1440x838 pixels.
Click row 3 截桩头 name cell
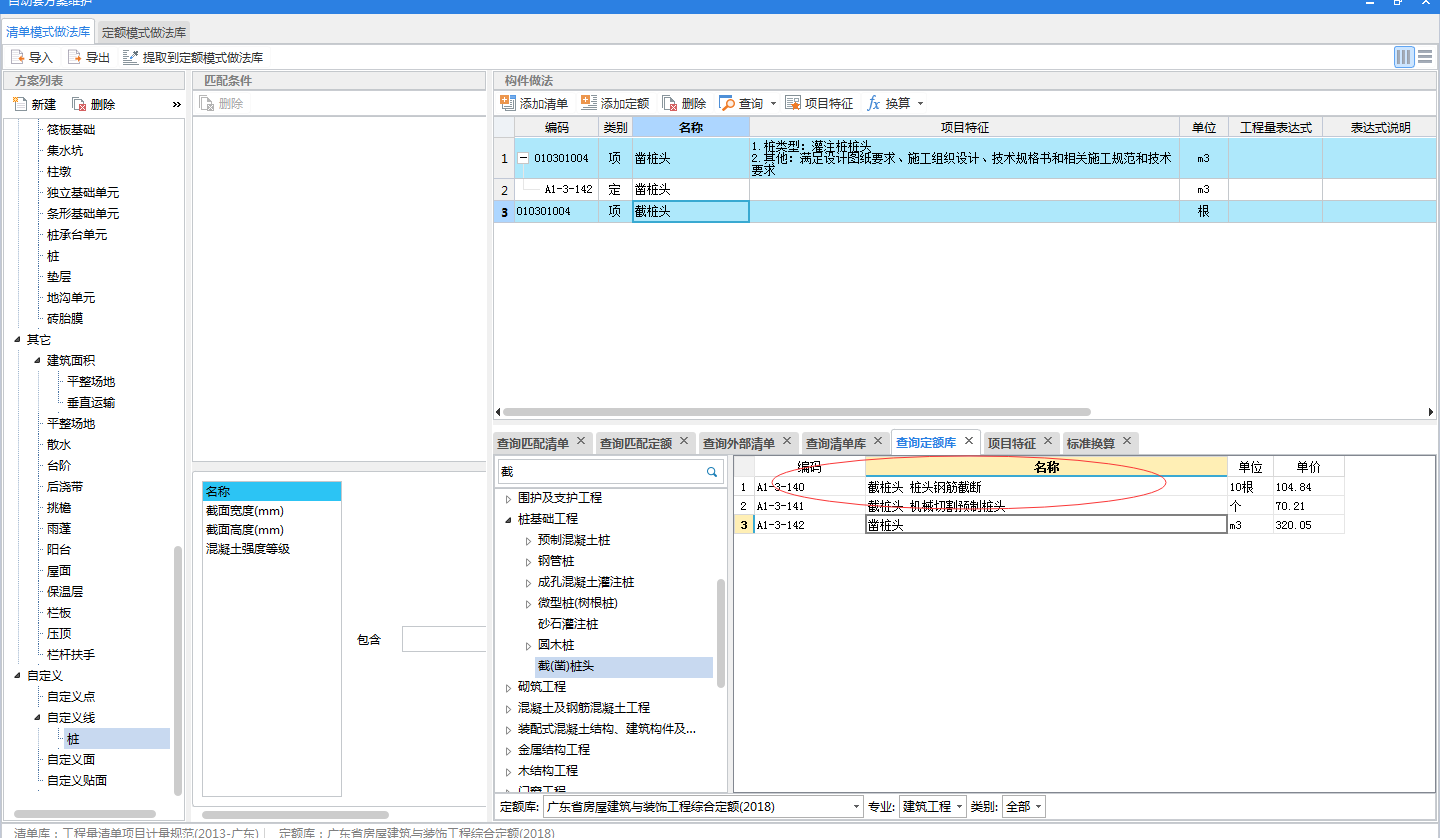click(x=691, y=211)
